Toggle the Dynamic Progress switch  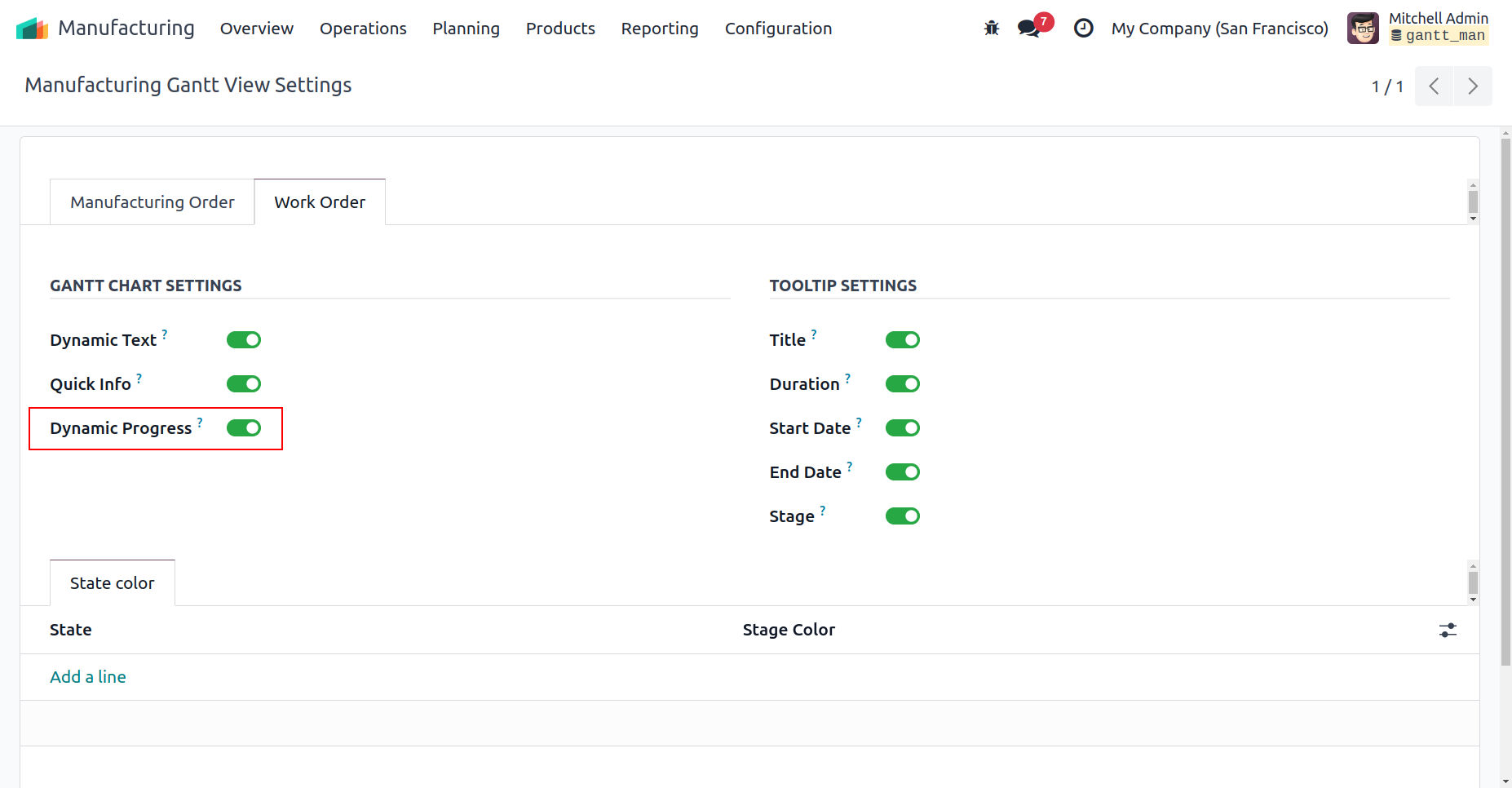pyautogui.click(x=244, y=428)
